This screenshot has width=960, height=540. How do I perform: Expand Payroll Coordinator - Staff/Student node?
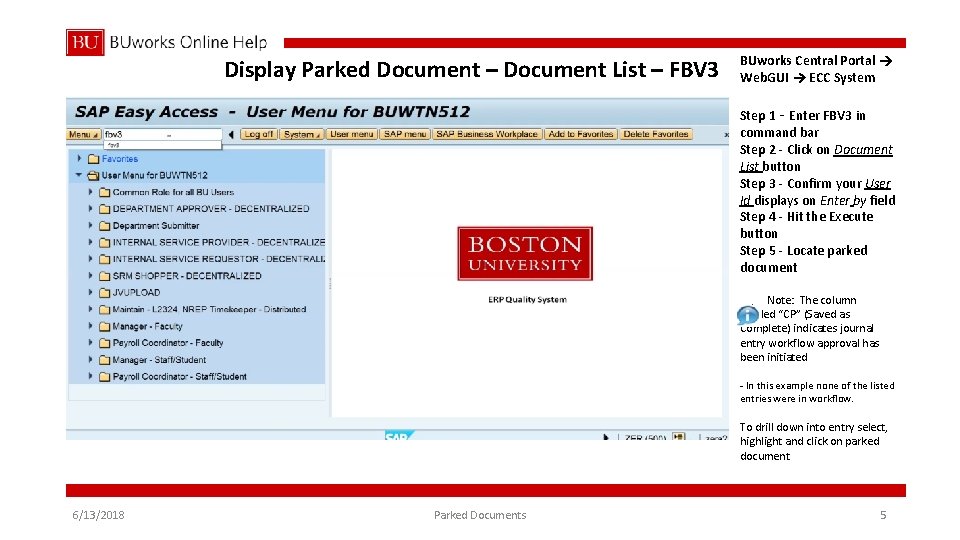[x=90, y=377]
